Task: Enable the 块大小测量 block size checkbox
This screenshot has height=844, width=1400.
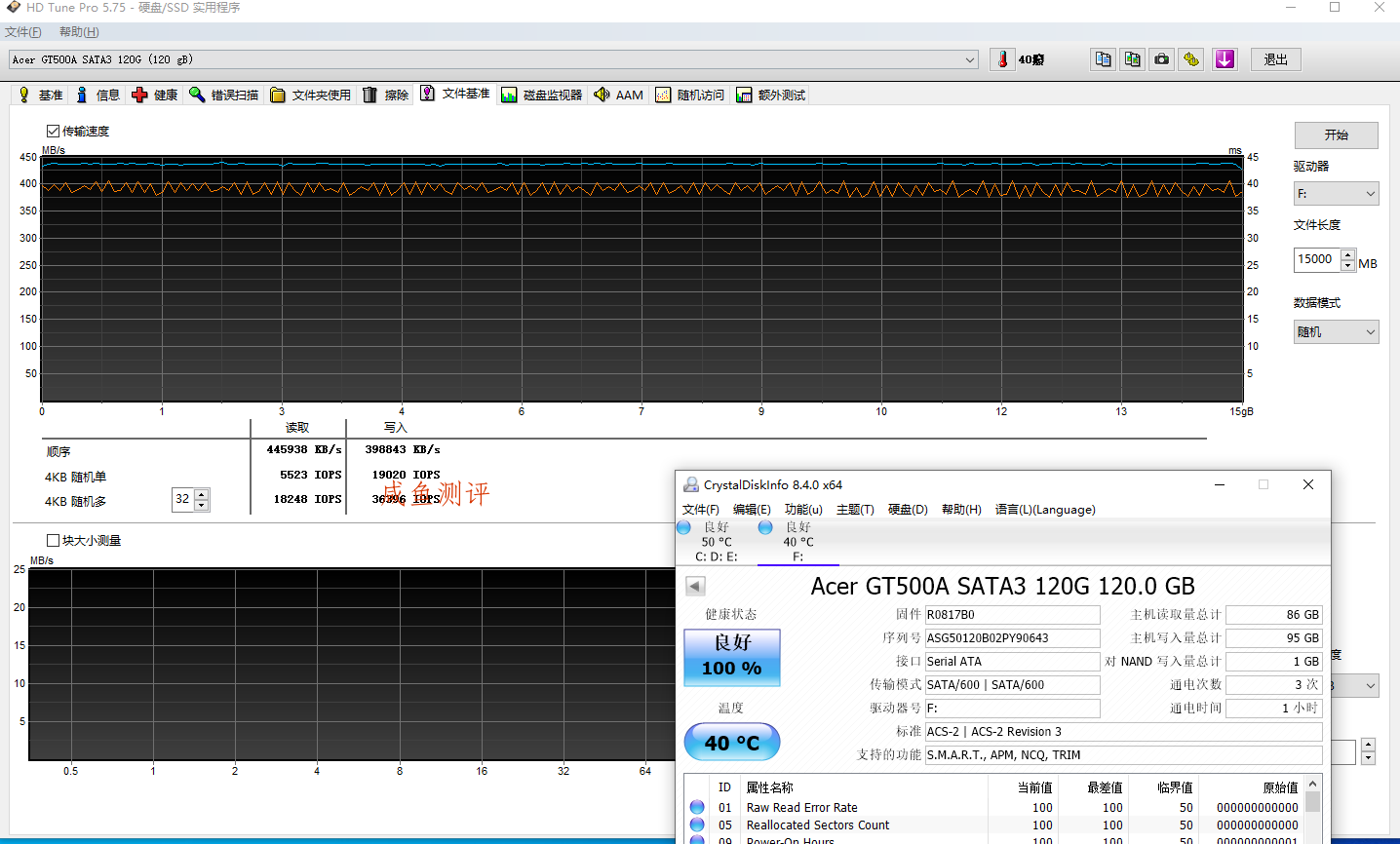Action: point(53,540)
